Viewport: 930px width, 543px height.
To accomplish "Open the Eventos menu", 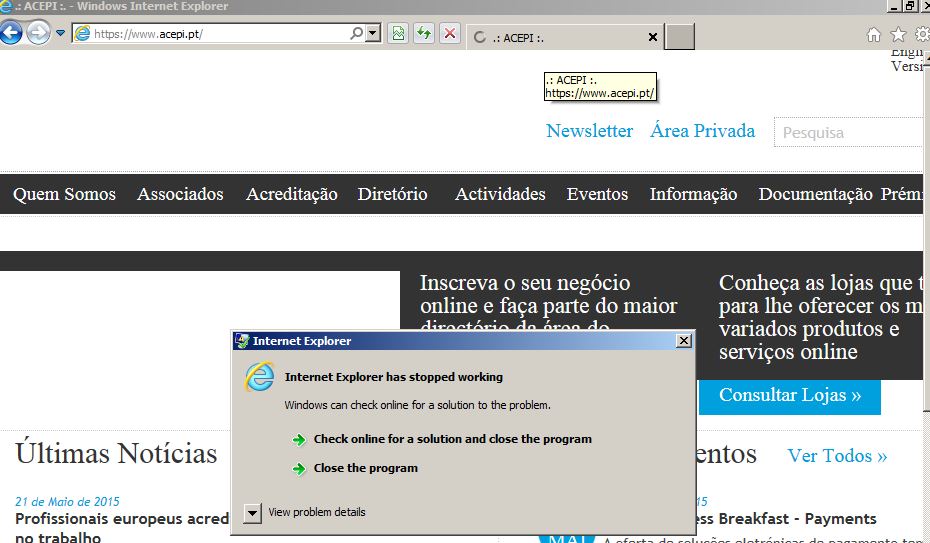I will click(597, 194).
